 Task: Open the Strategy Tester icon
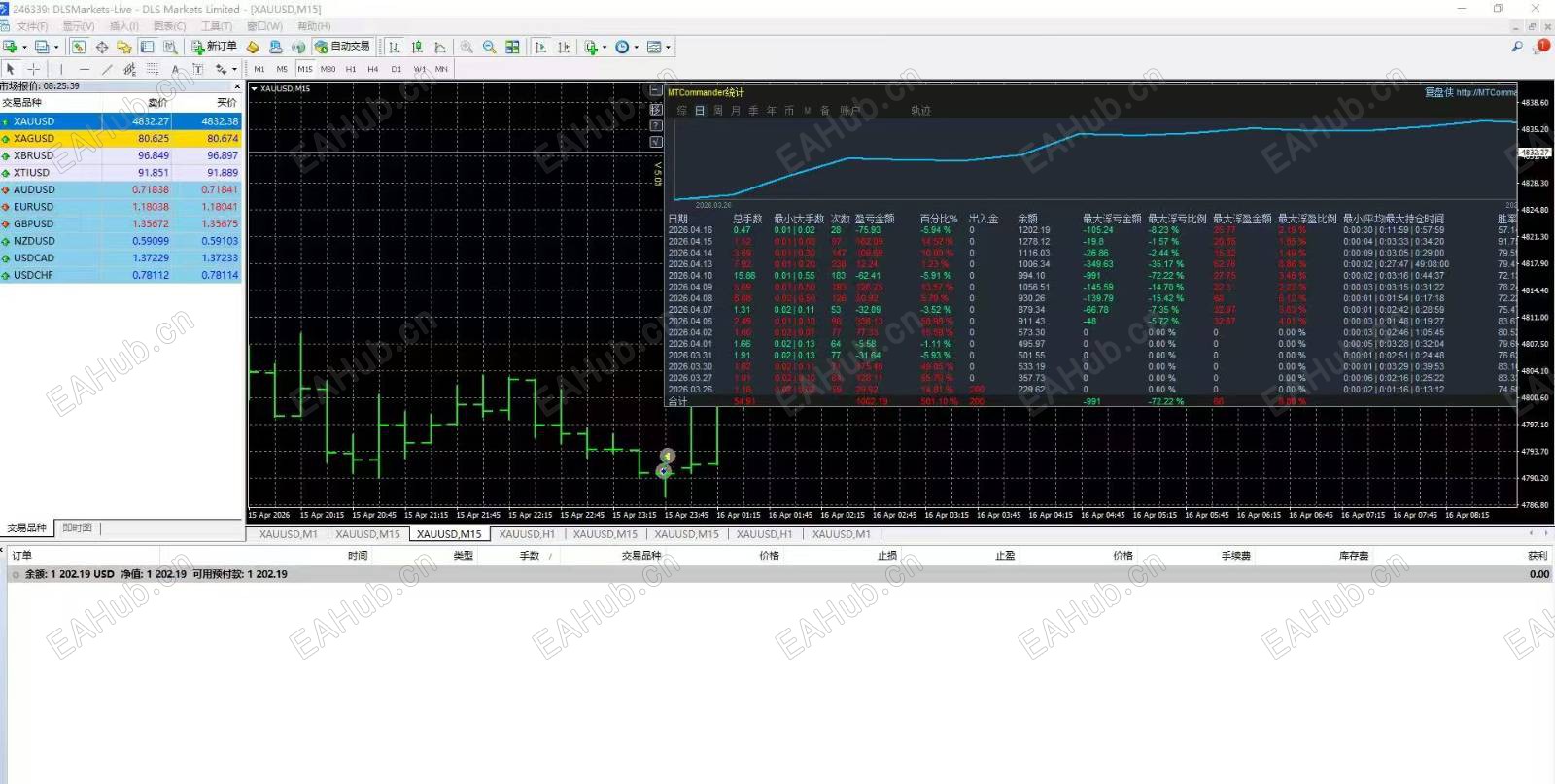(x=170, y=47)
